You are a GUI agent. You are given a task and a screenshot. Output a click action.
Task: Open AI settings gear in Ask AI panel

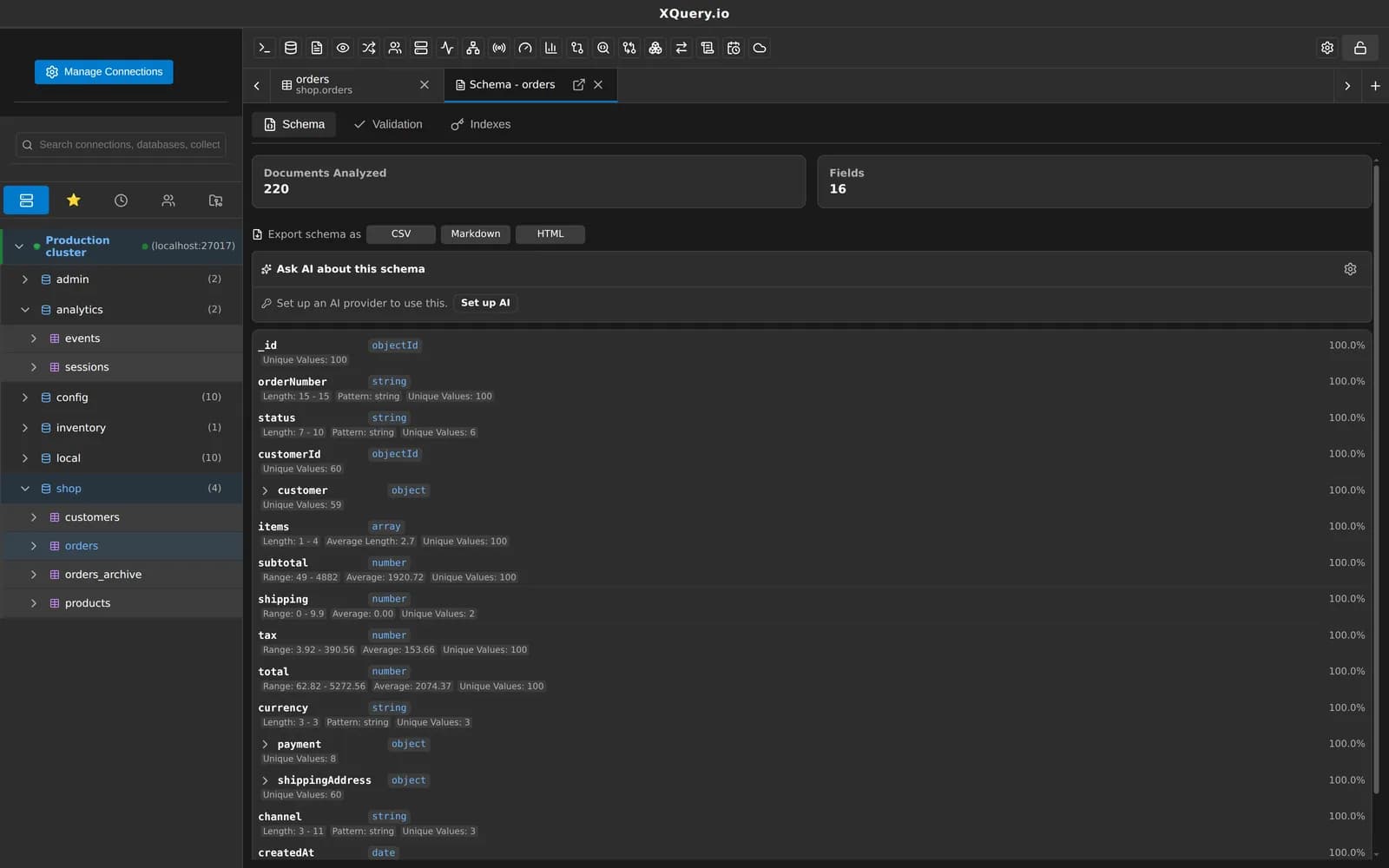click(x=1350, y=269)
